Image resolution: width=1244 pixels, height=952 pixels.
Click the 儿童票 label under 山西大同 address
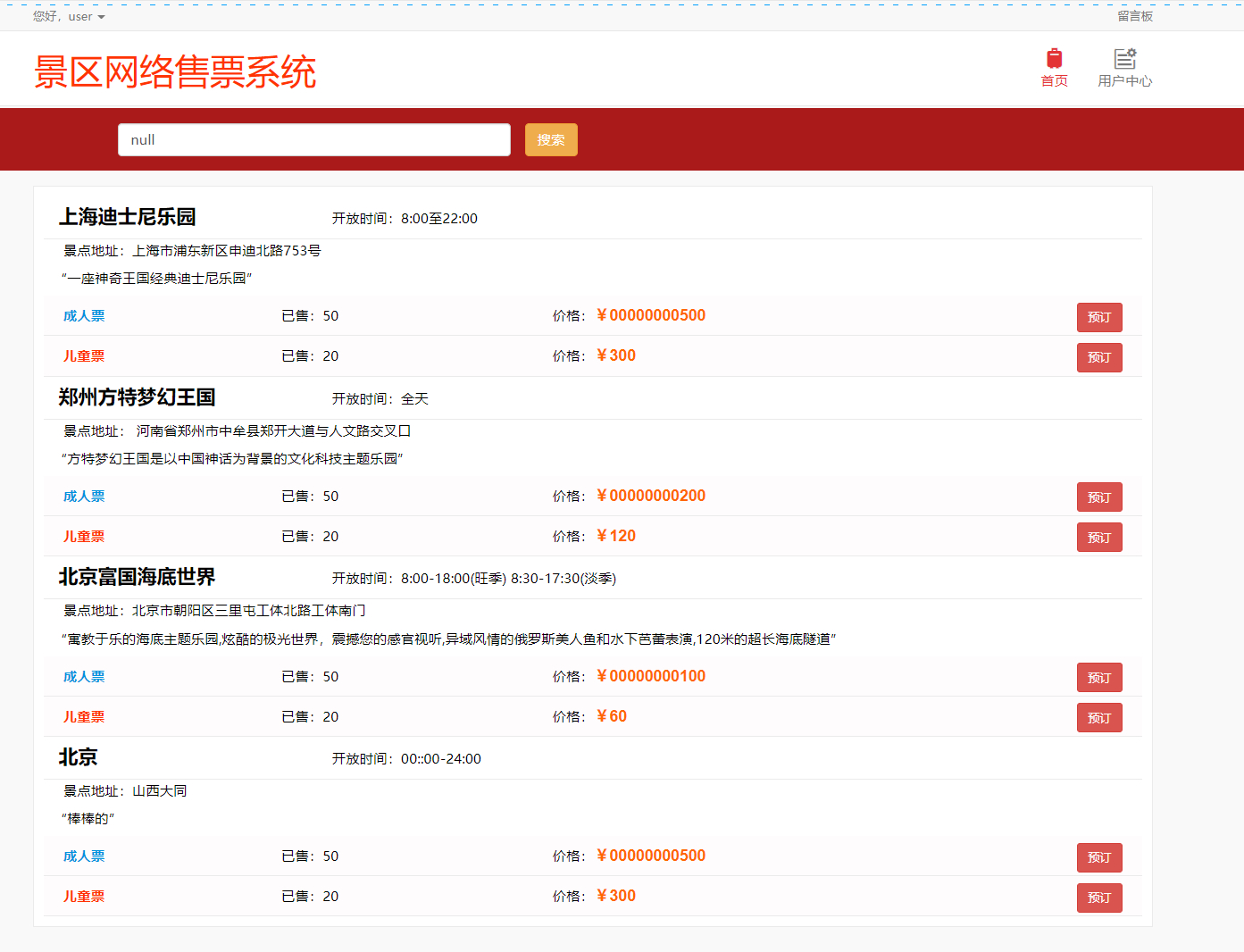[84, 897]
